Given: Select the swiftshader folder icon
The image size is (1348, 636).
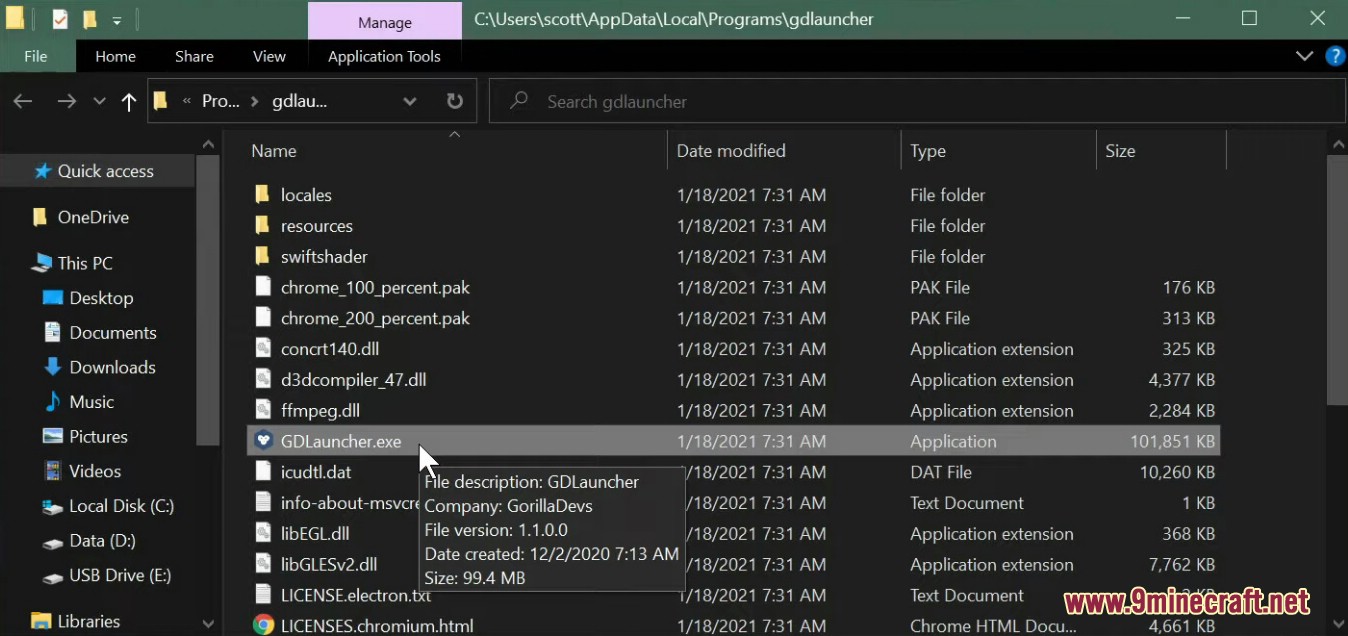Looking at the screenshot, I should (263, 256).
